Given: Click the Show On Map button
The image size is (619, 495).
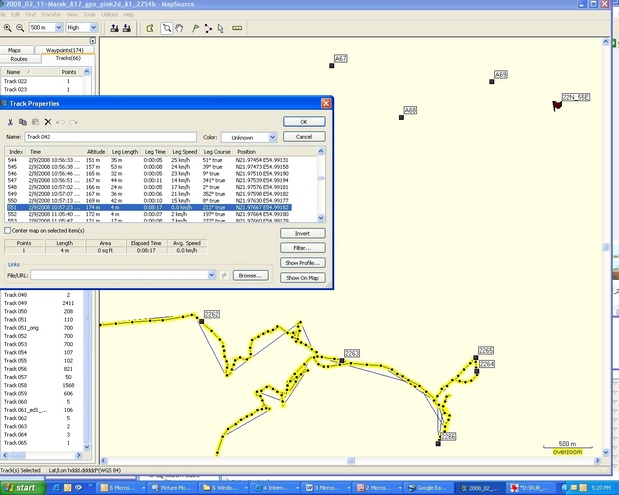Looking at the screenshot, I should pyautogui.click(x=302, y=278).
